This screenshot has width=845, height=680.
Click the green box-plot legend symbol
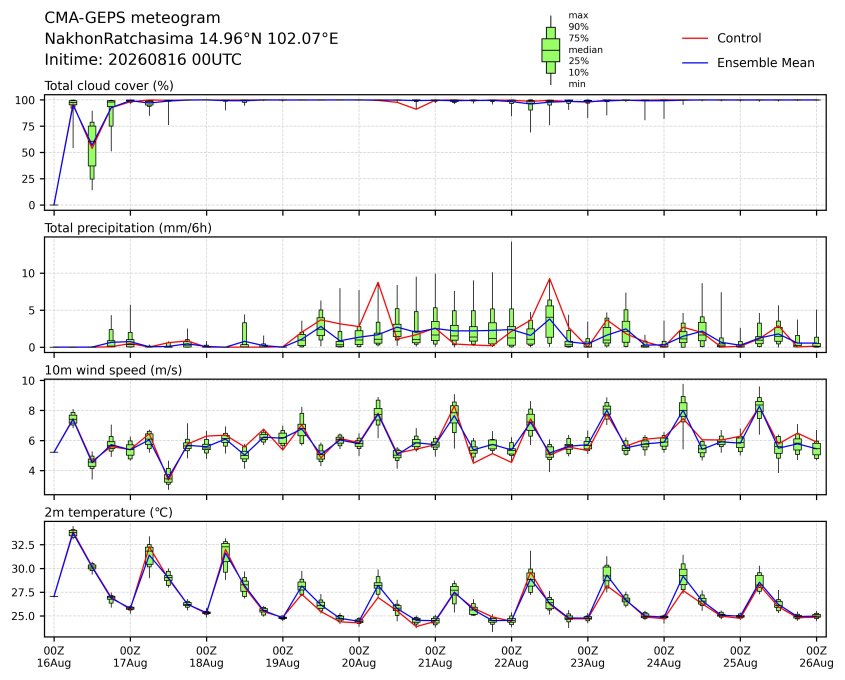(550, 50)
